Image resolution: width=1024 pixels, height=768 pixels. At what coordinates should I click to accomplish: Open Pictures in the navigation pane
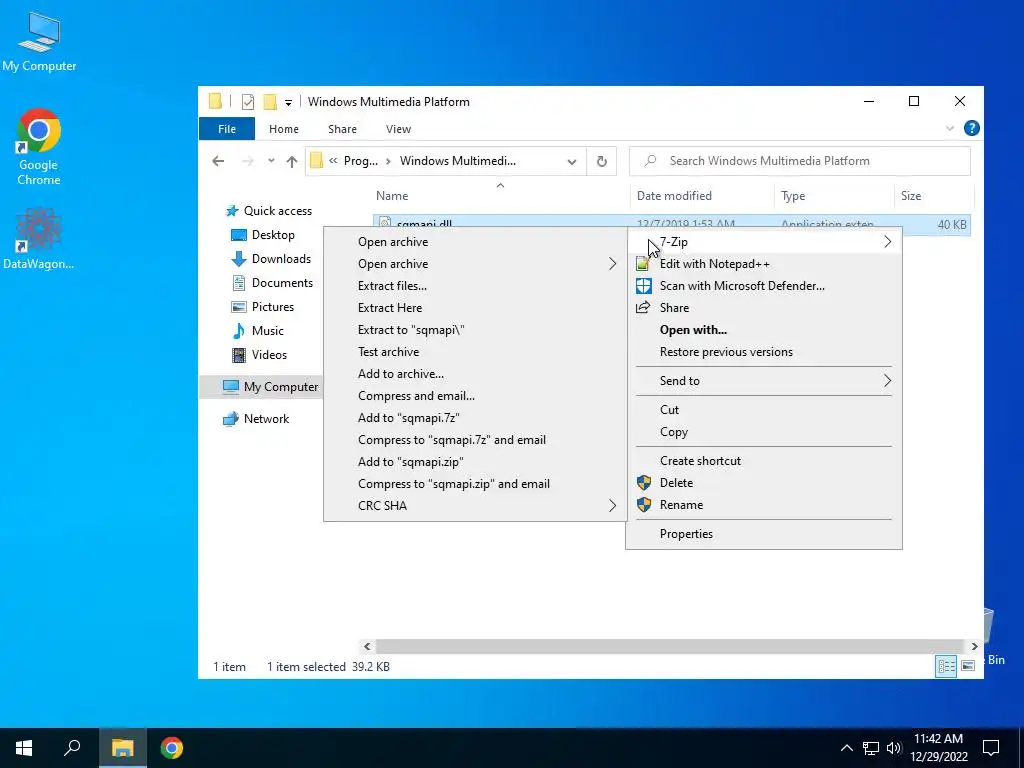click(x=263, y=306)
